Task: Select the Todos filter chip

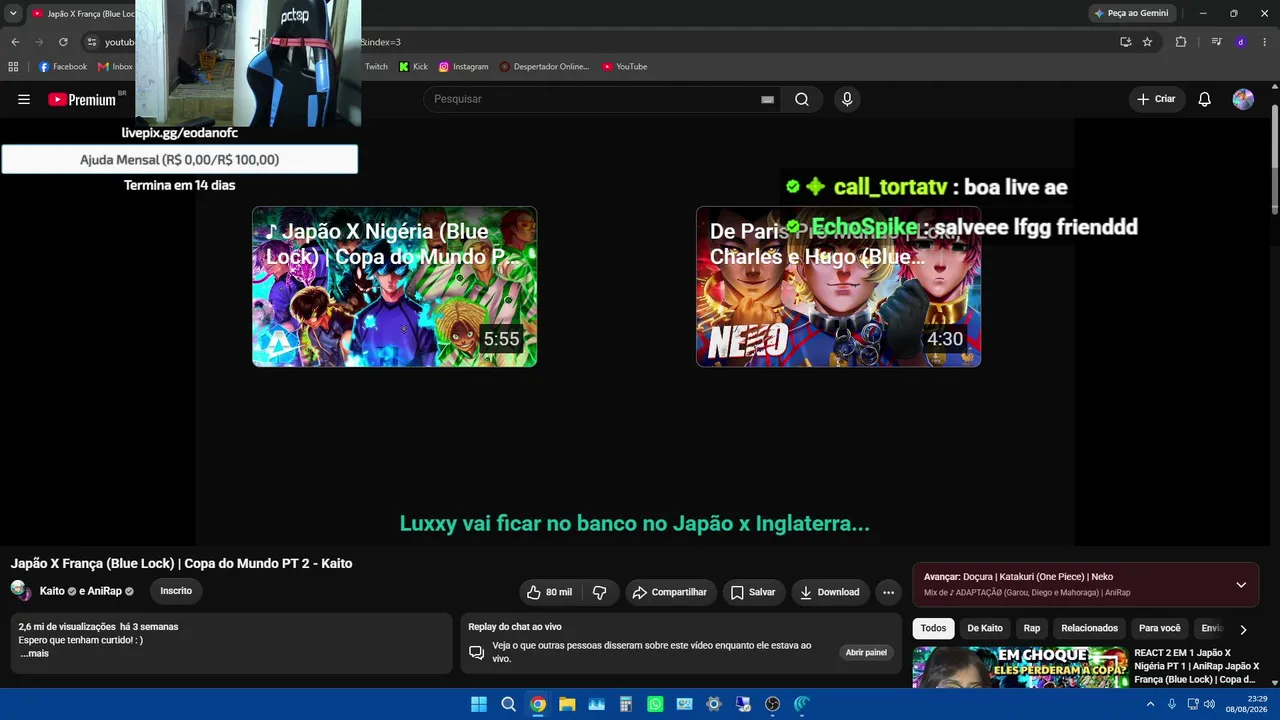Action: (933, 628)
